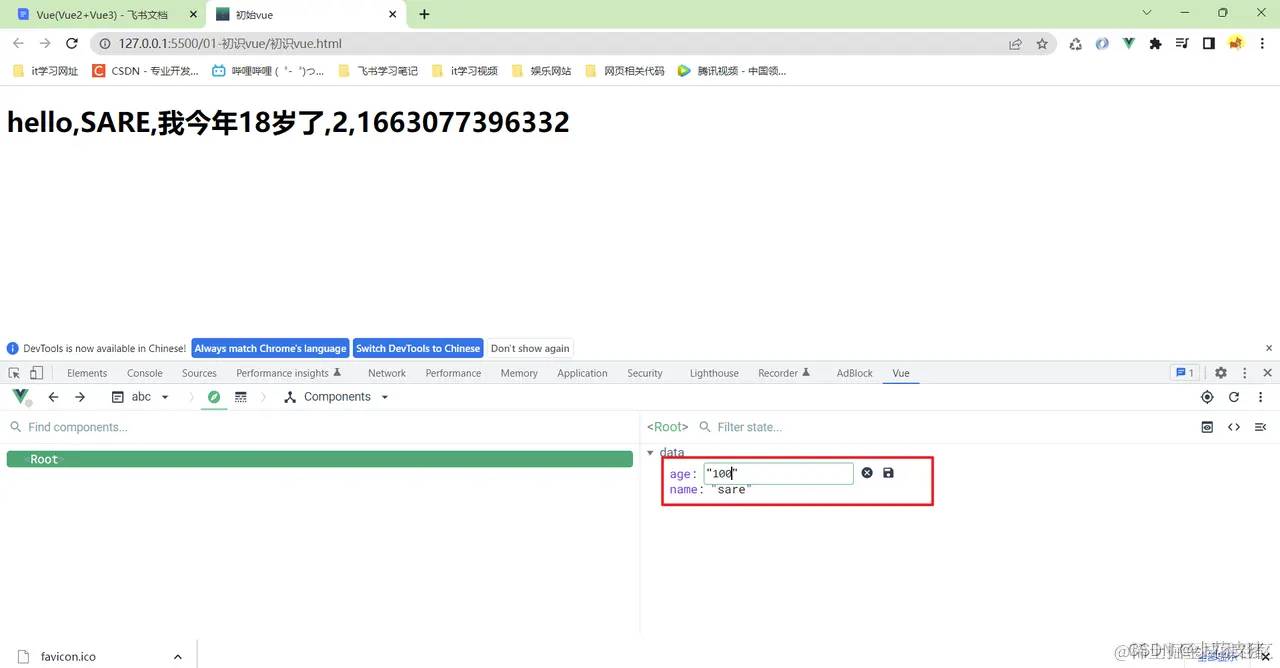
Task: Open DevTools customize three-dot menu
Action: click(1245, 373)
